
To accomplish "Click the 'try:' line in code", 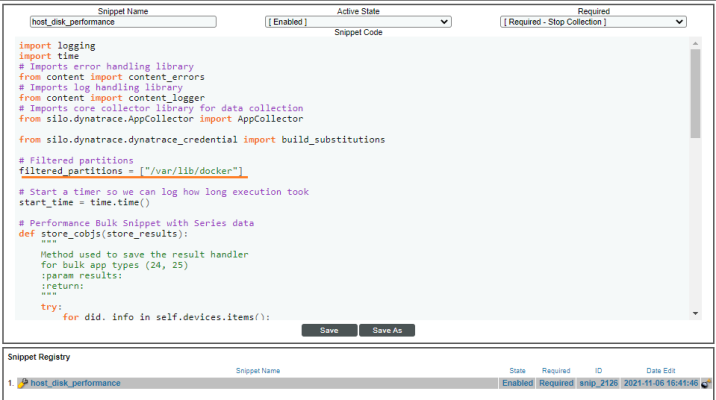I will [x=51, y=307].
